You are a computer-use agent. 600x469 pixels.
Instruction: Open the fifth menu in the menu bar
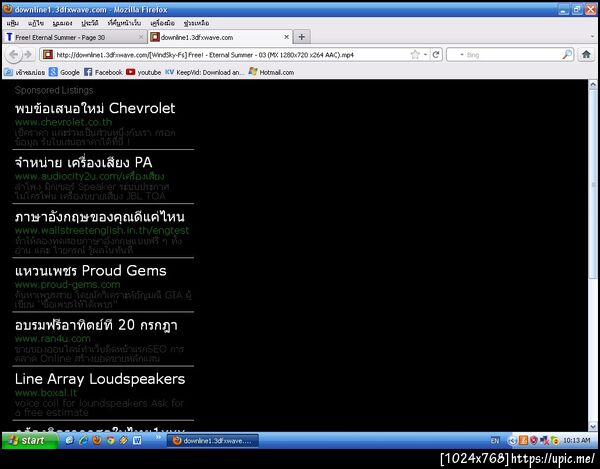pos(124,23)
